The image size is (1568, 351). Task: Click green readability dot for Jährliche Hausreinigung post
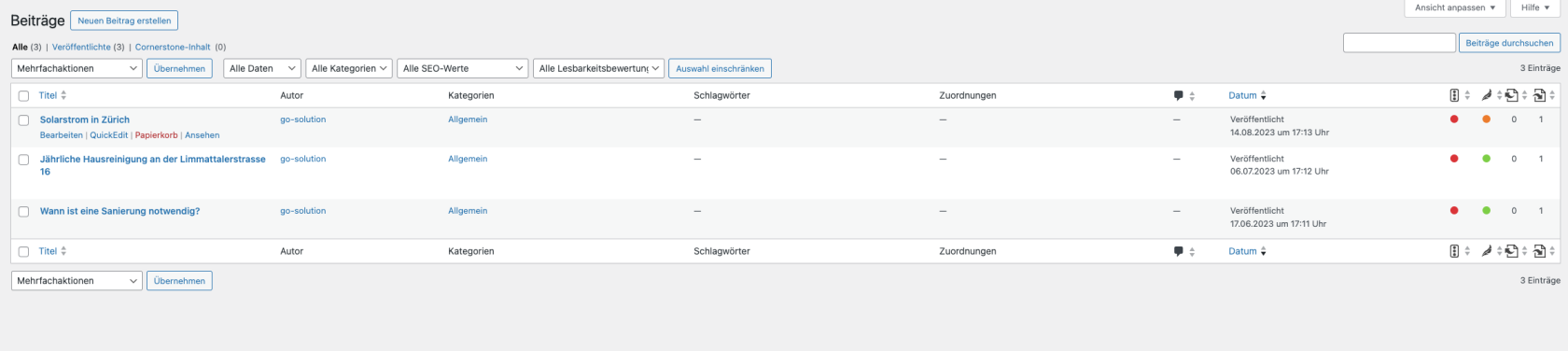tap(1487, 159)
